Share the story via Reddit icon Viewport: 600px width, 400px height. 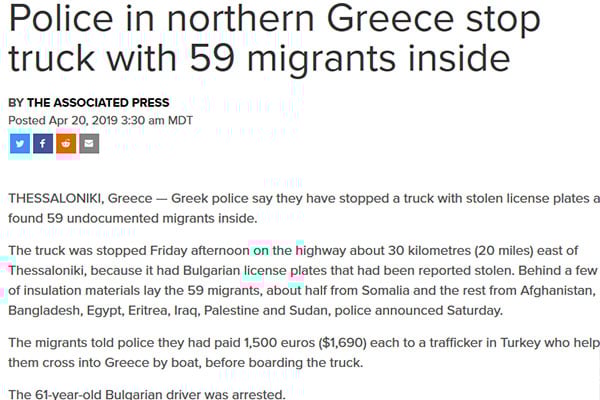66,144
